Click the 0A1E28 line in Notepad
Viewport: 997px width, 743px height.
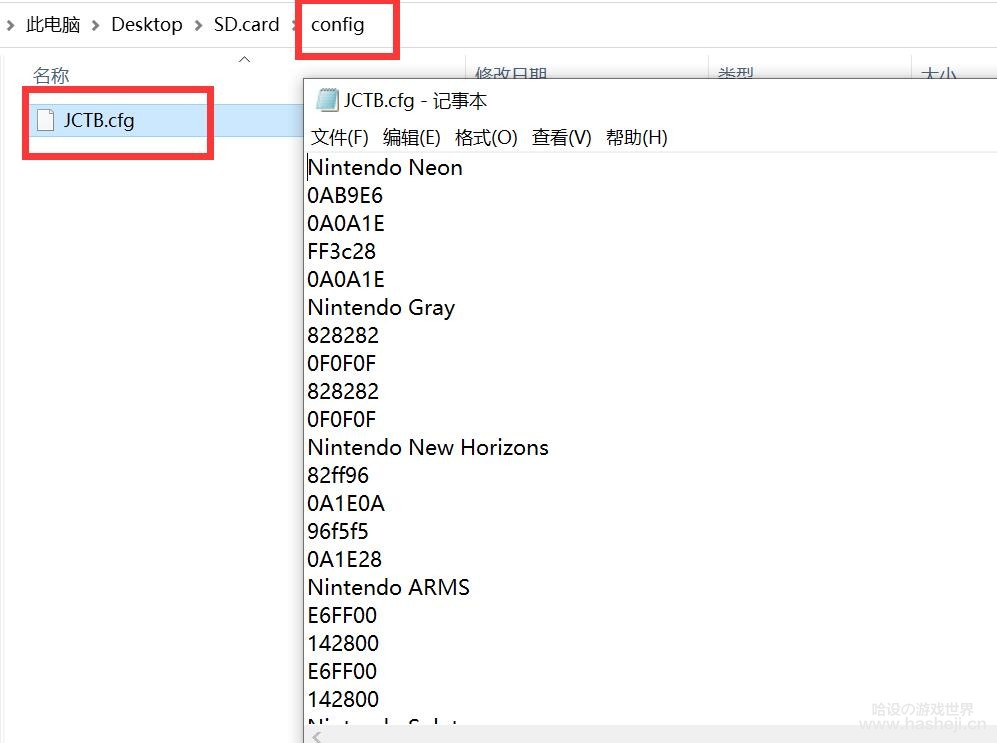pos(345,559)
